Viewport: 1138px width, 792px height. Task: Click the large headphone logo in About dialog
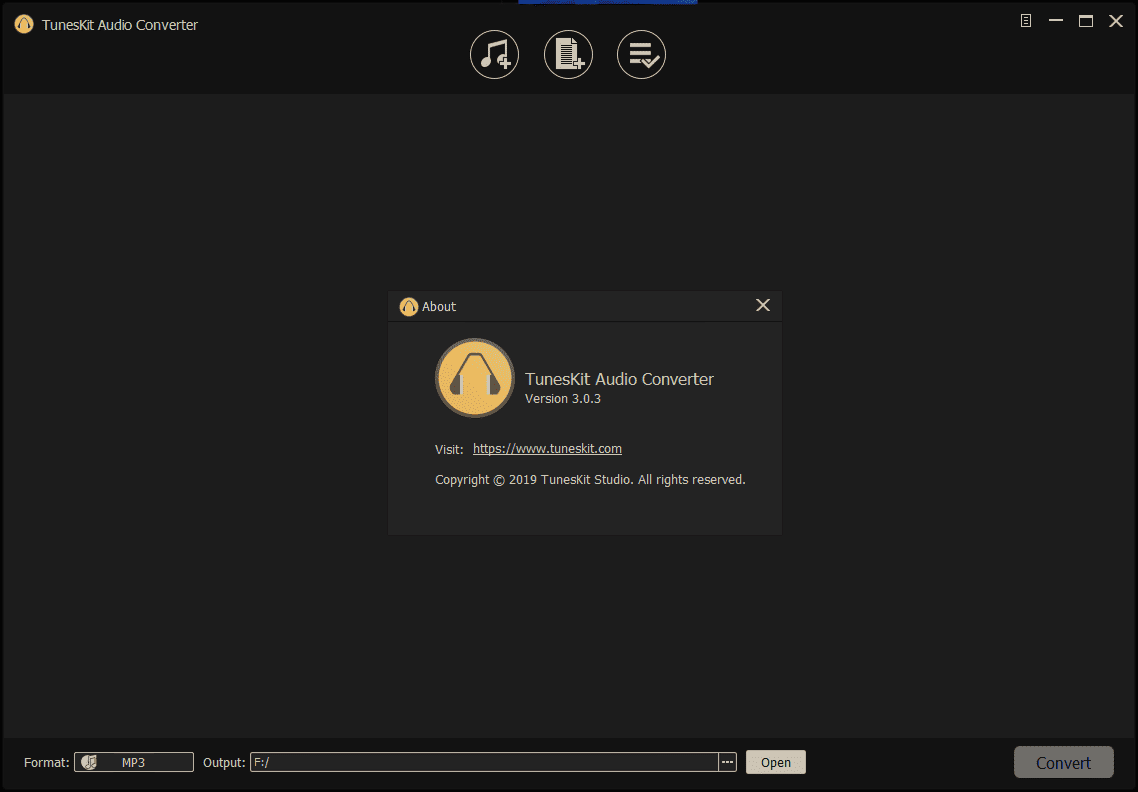475,378
